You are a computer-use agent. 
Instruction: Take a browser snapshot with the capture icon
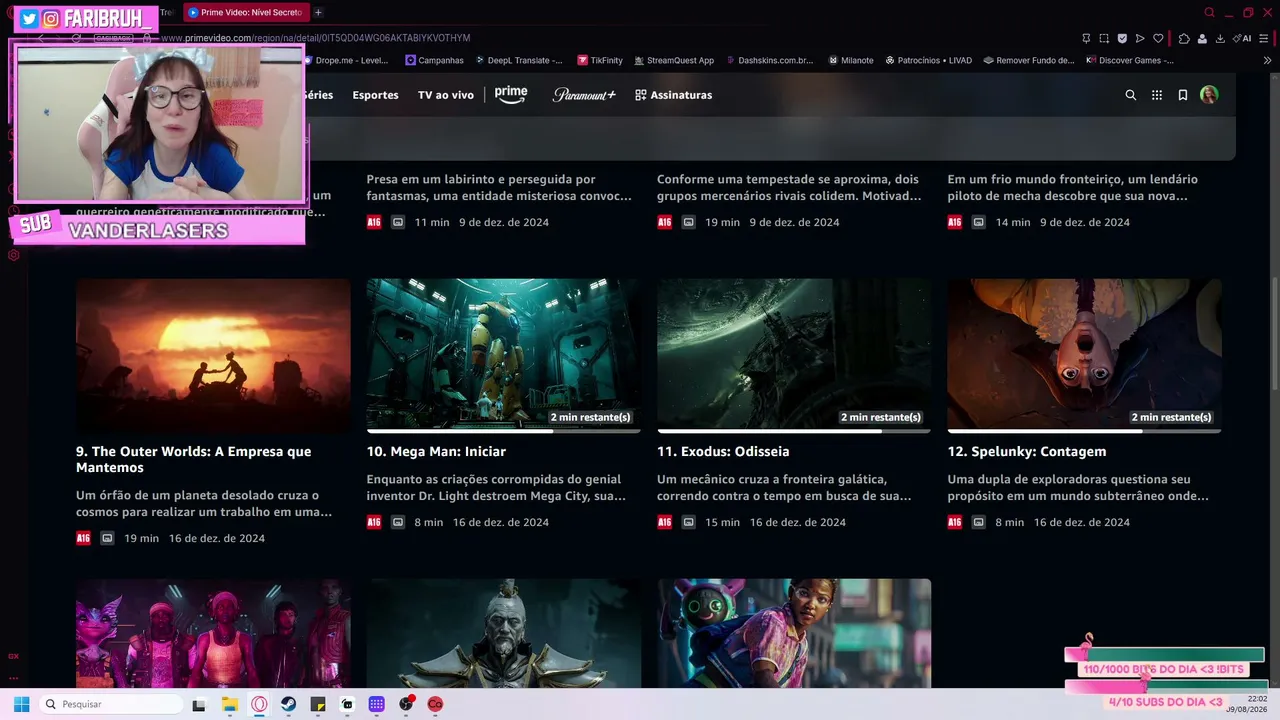(1104, 38)
